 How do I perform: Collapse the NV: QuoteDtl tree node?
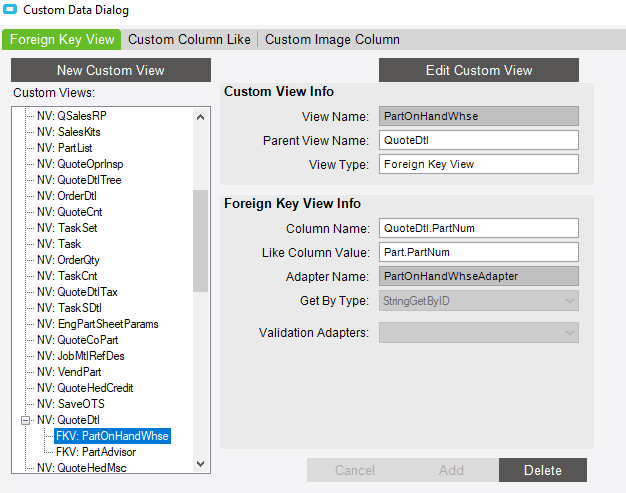[26, 420]
